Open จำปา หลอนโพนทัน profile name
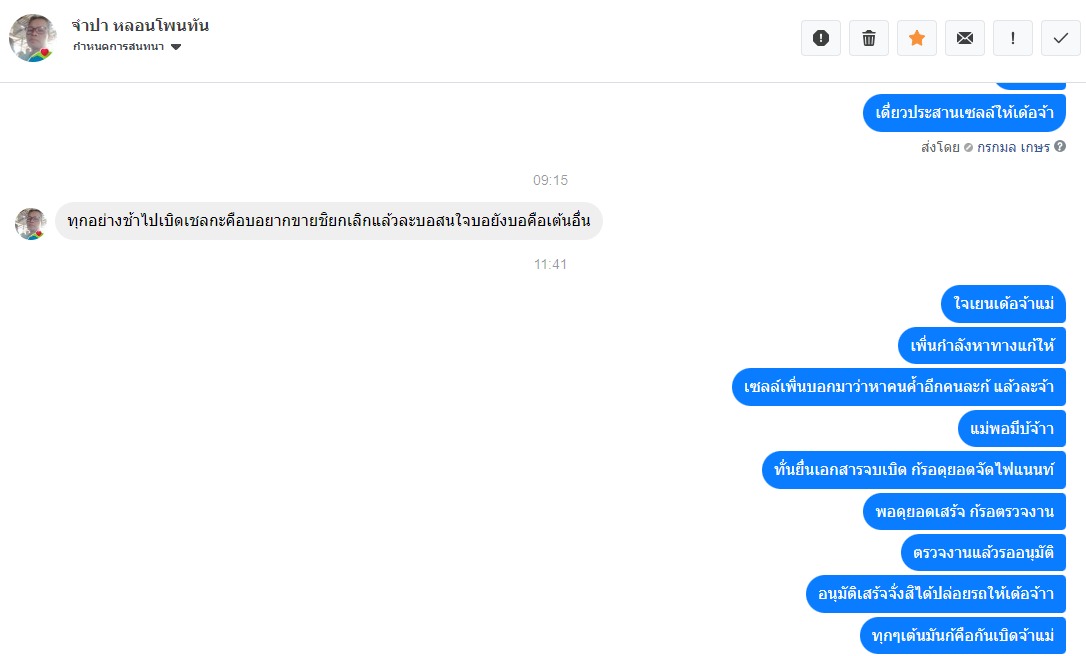The height and width of the screenshot is (656, 1086). [140, 26]
